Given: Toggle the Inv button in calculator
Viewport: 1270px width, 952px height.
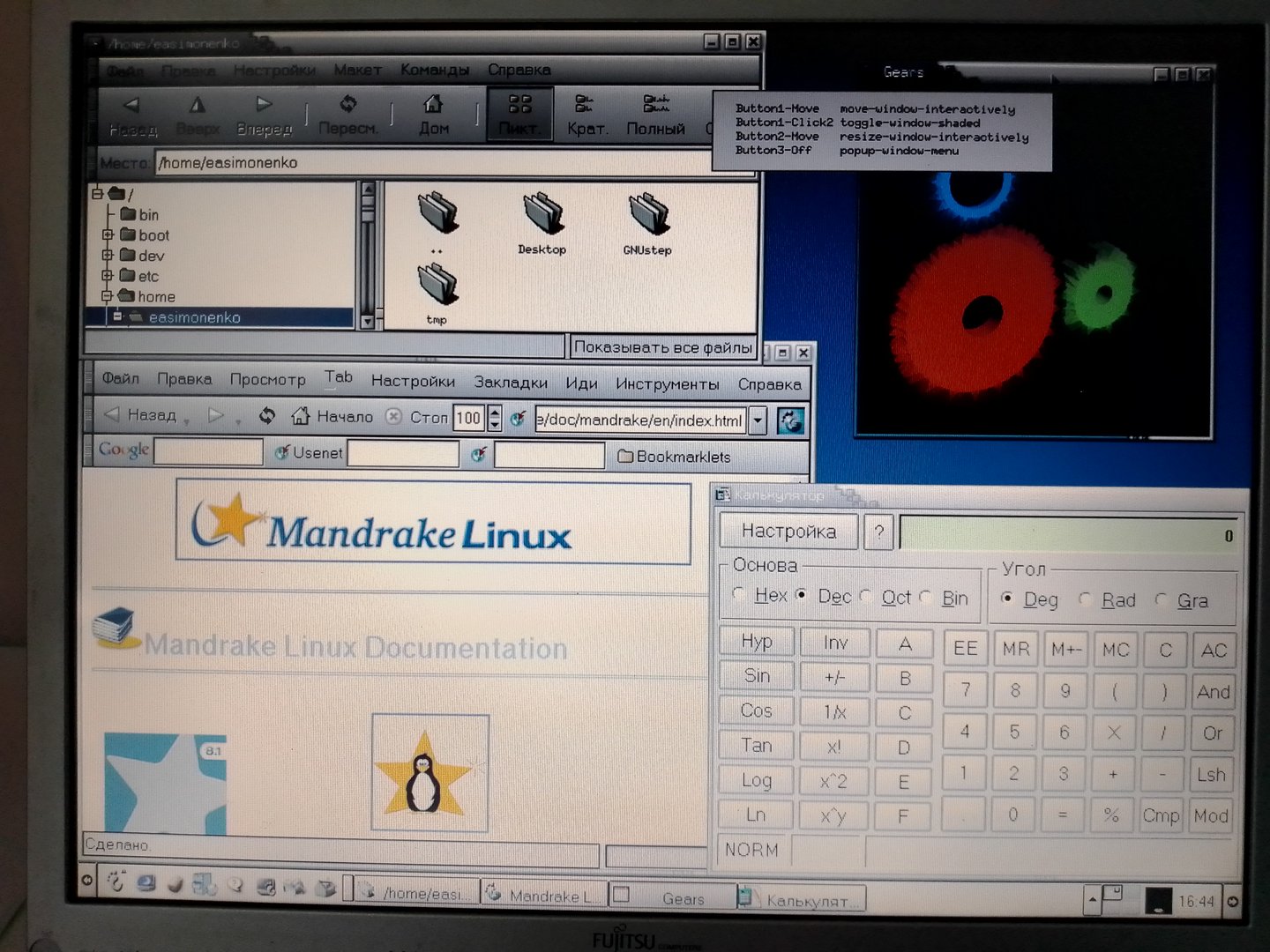Looking at the screenshot, I should 834,643.
